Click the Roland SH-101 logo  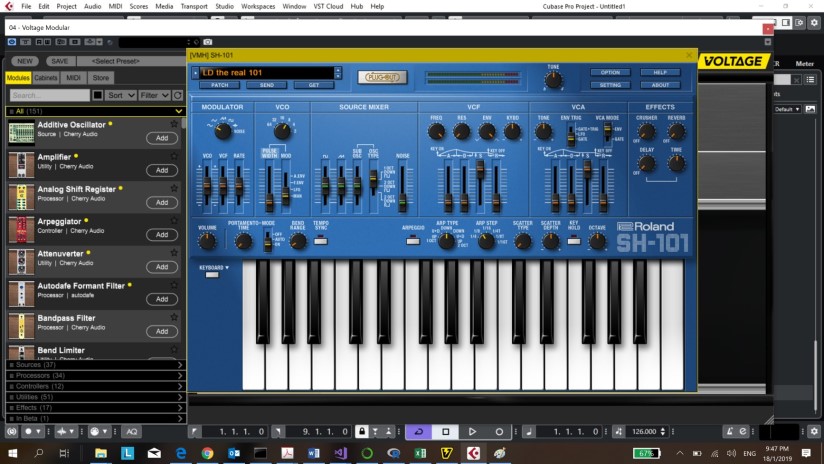(x=653, y=237)
